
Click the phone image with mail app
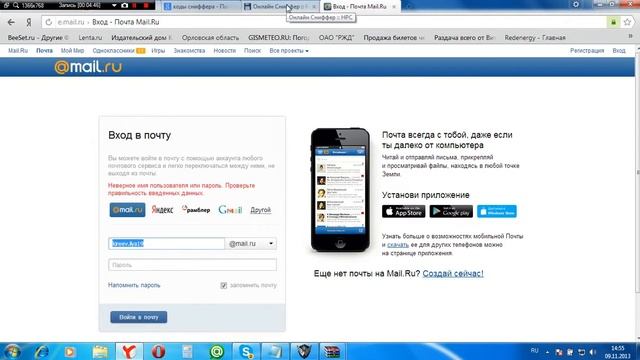pyautogui.click(x=340, y=190)
